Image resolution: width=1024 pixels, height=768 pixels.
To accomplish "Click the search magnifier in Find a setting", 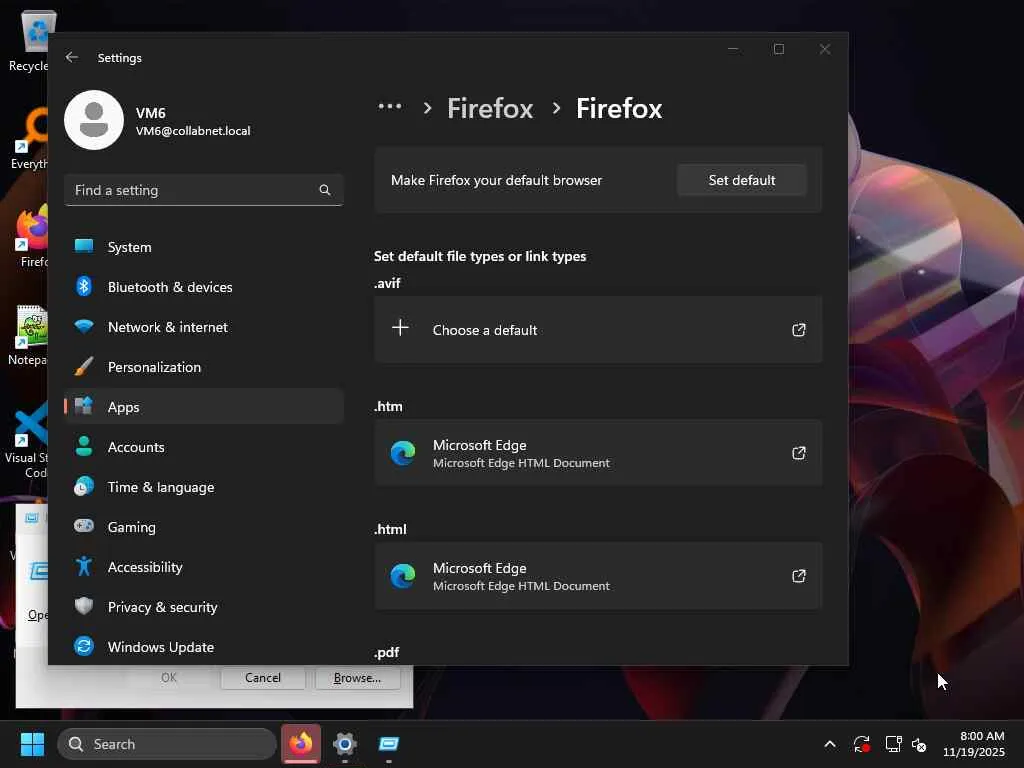I will pos(325,190).
